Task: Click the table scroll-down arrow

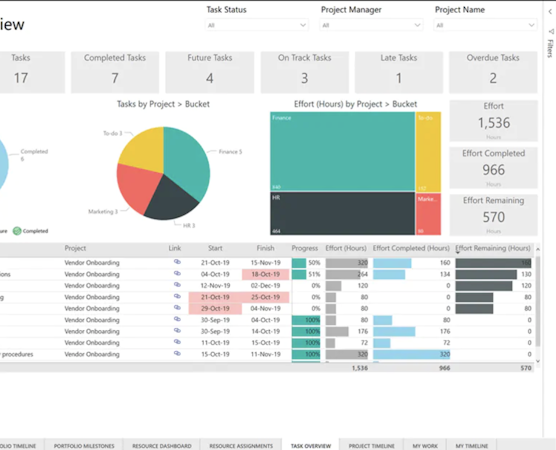Action: coord(538,361)
